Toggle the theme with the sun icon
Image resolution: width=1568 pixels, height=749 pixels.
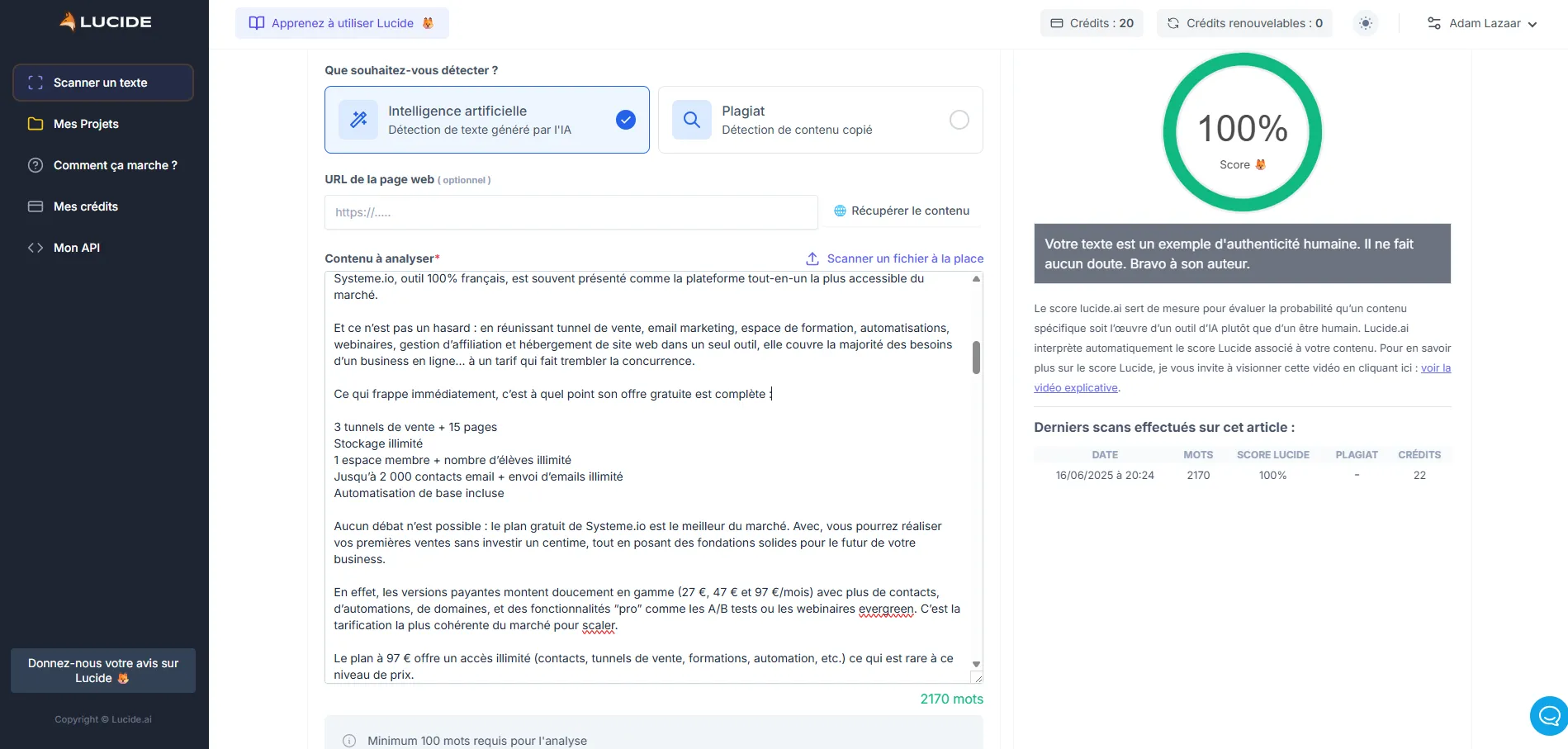click(x=1365, y=23)
